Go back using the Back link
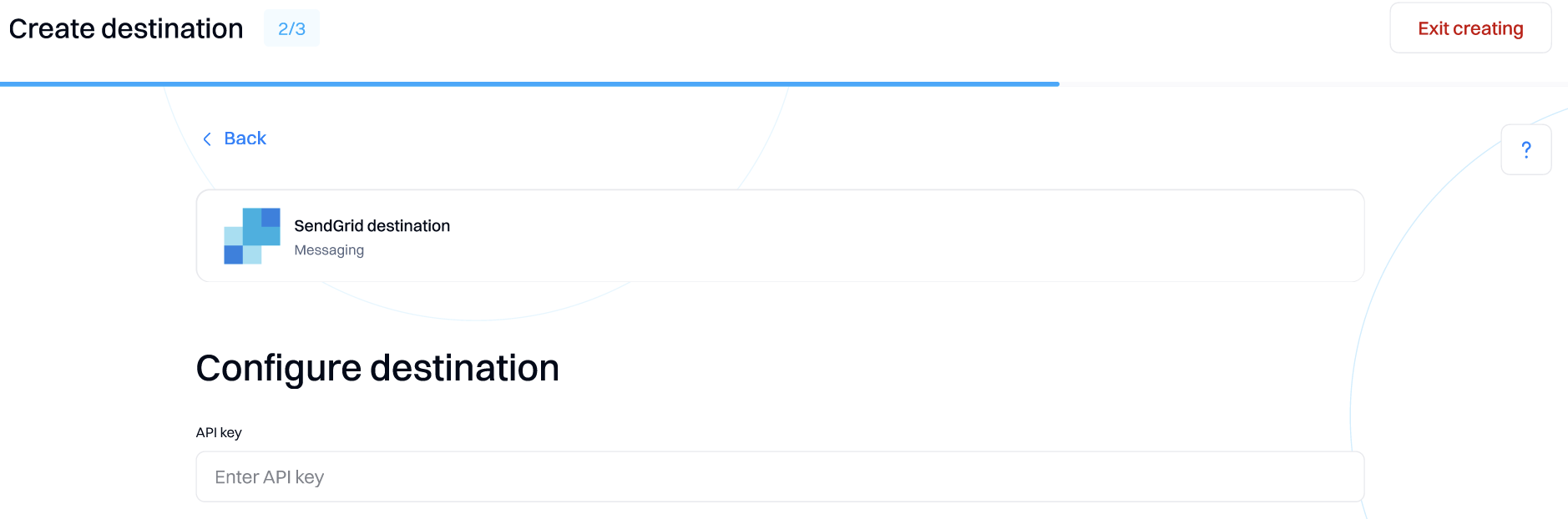1568x519 pixels. (x=245, y=139)
